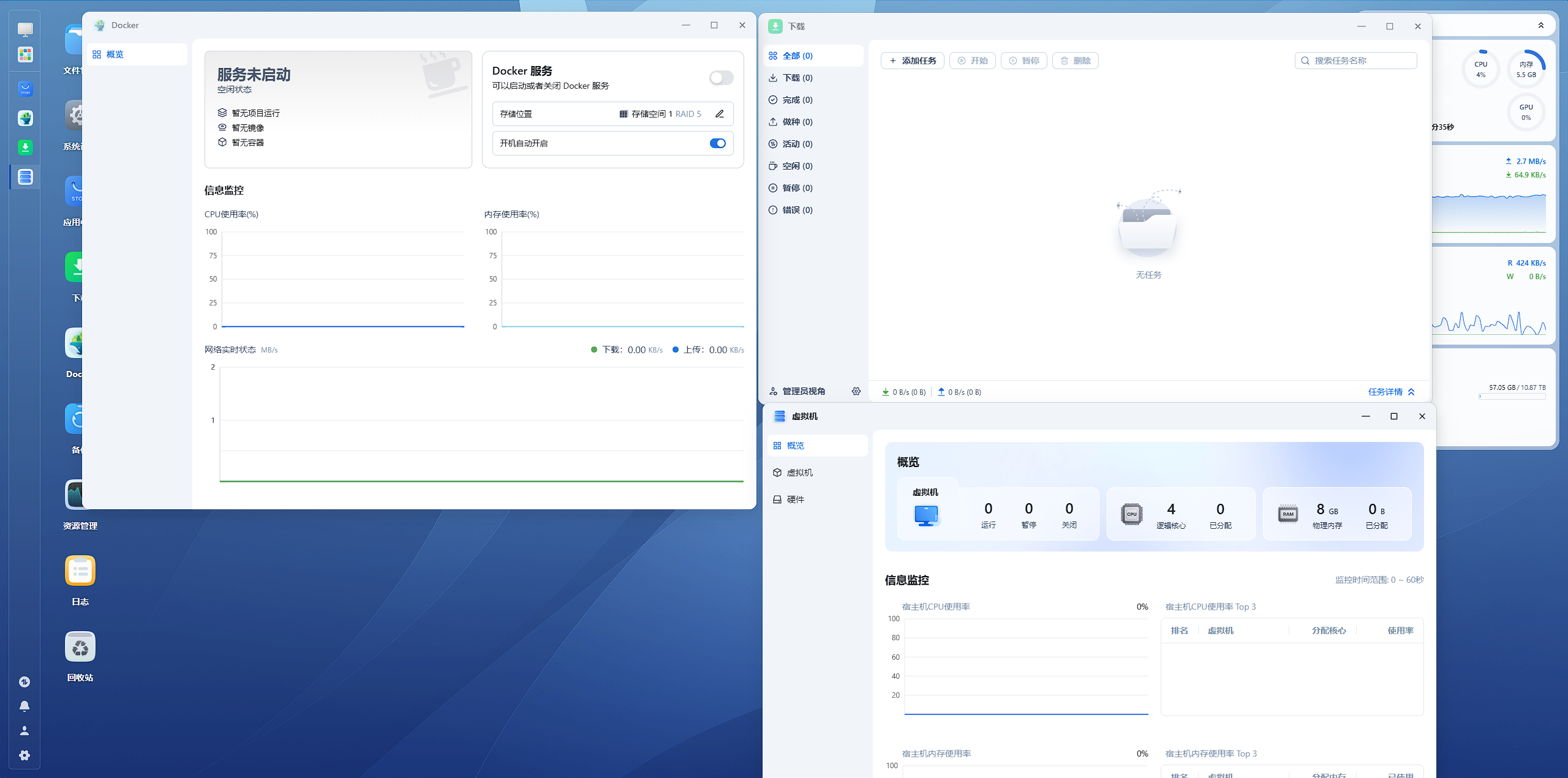
Task: Open the 回收站 recycle bin icon
Action: tap(80, 647)
